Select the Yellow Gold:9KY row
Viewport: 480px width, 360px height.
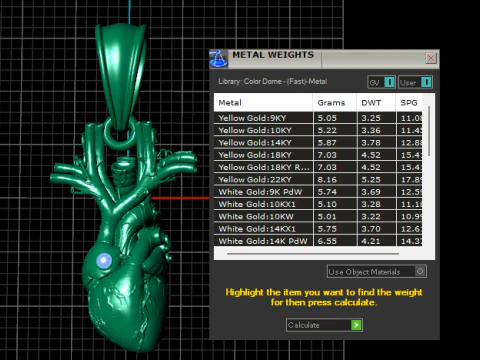[318, 118]
